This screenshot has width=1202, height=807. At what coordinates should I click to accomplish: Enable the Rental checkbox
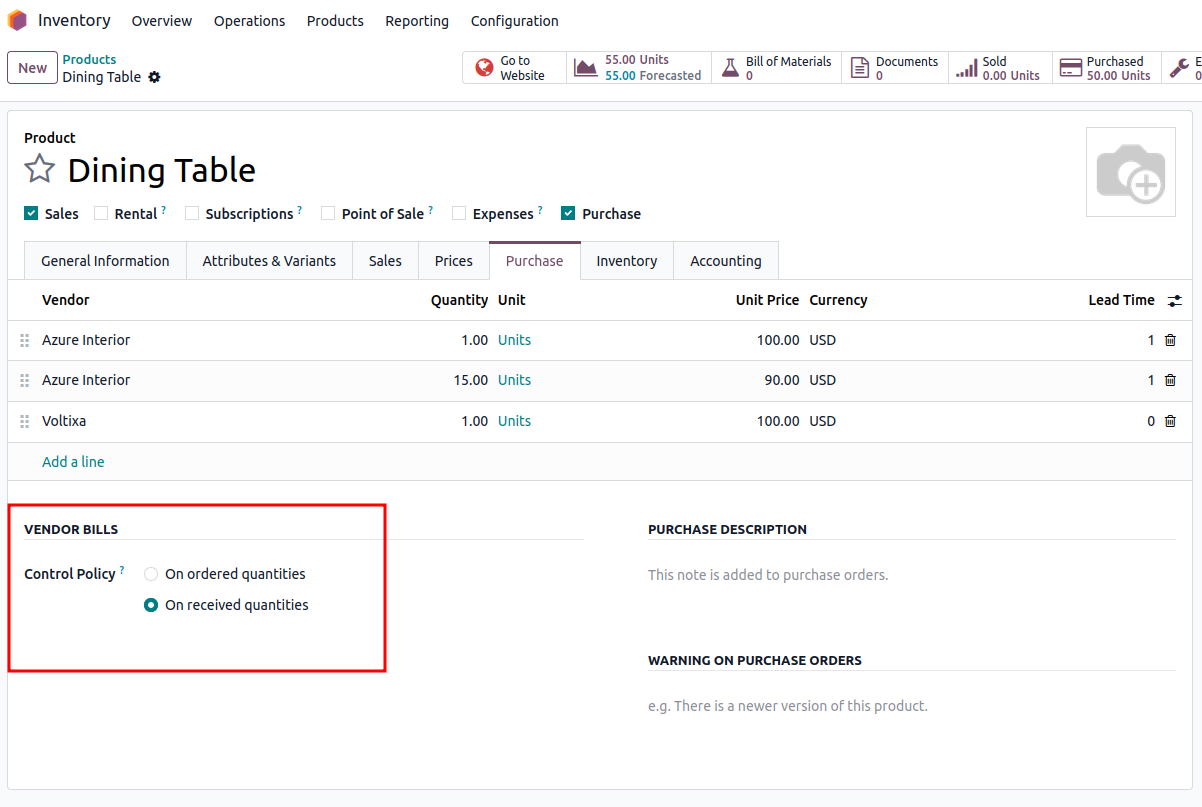coord(101,213)
